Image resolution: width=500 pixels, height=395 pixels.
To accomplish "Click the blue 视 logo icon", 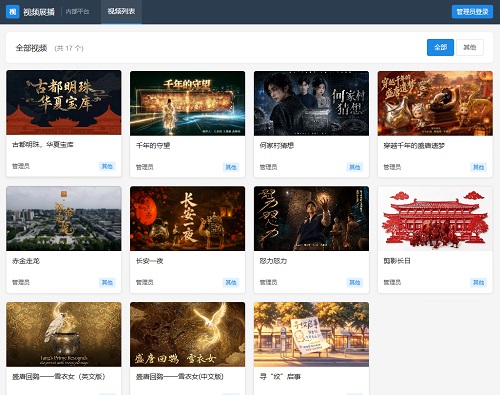I will click(13, 12).
